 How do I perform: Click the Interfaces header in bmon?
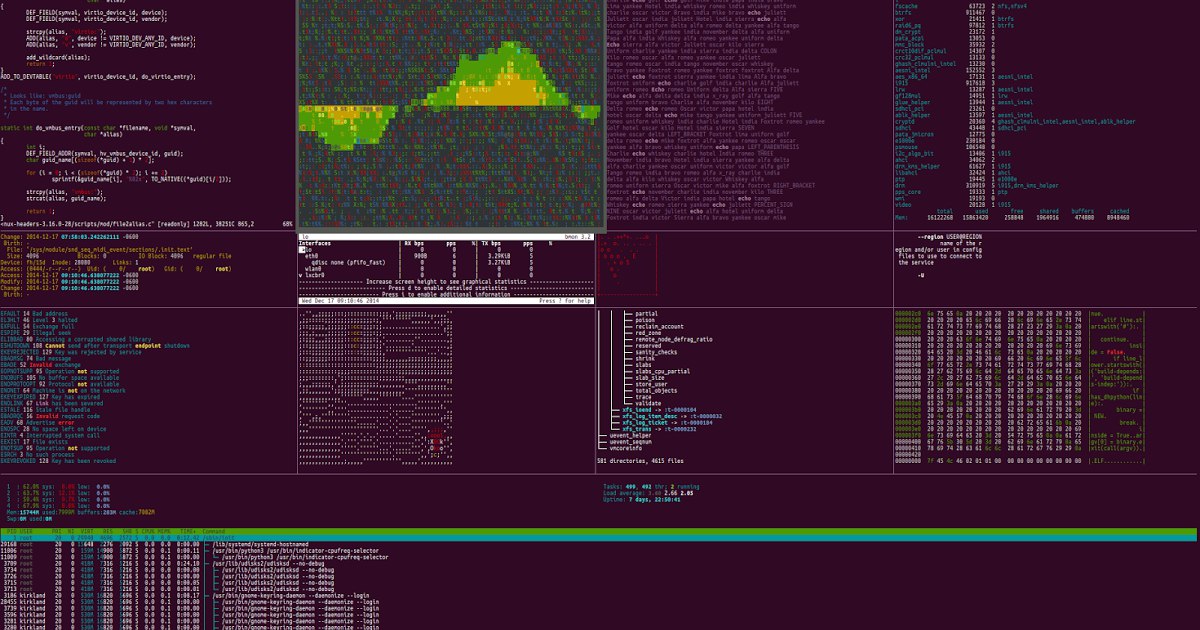315,243
